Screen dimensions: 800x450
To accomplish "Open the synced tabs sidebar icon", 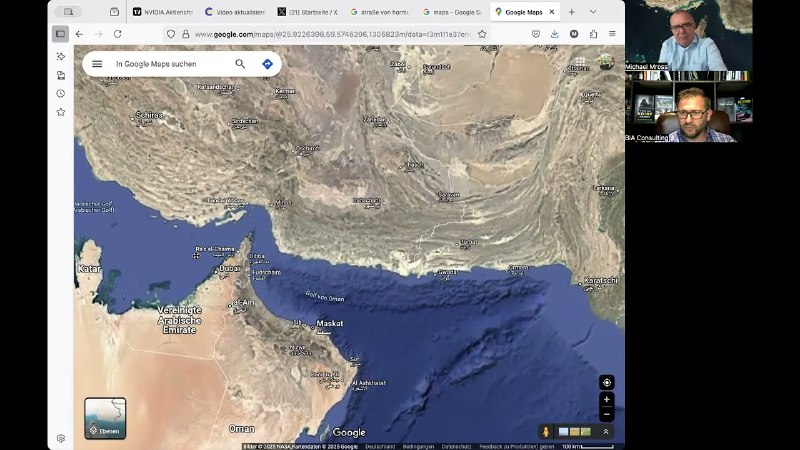I will tap(61, 75).
